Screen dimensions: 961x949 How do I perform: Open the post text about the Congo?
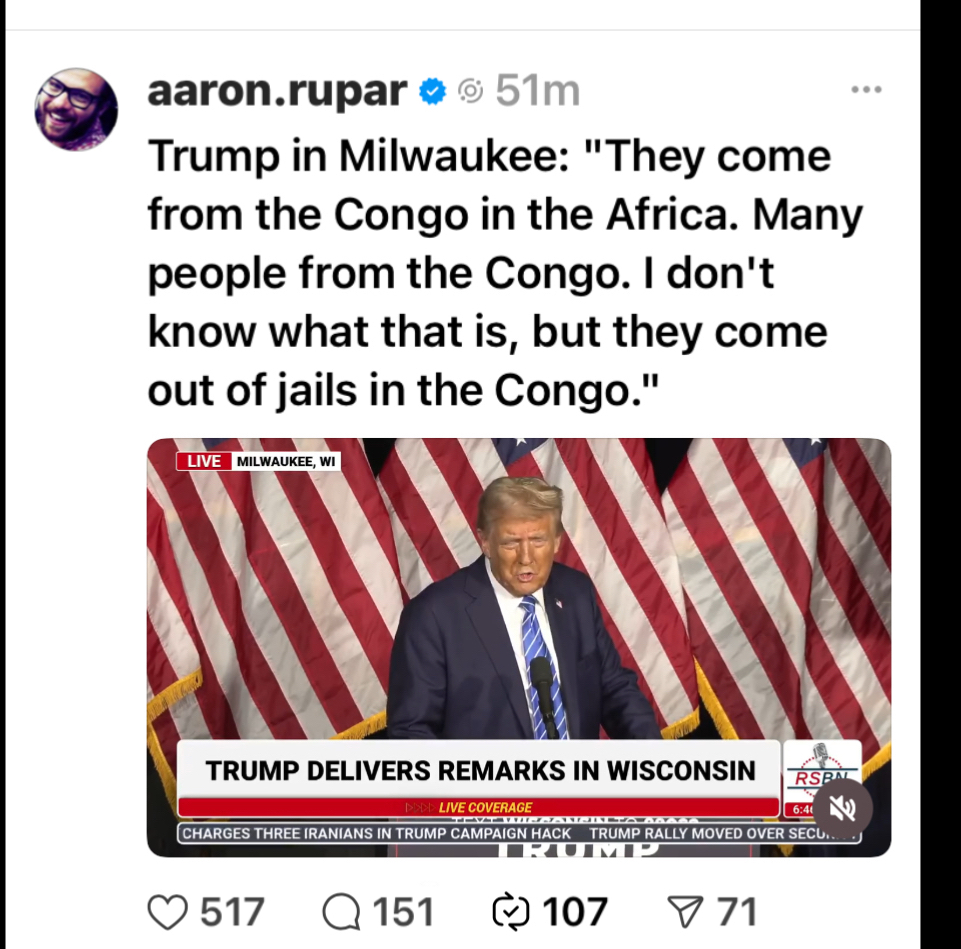[x=505, y=273]
